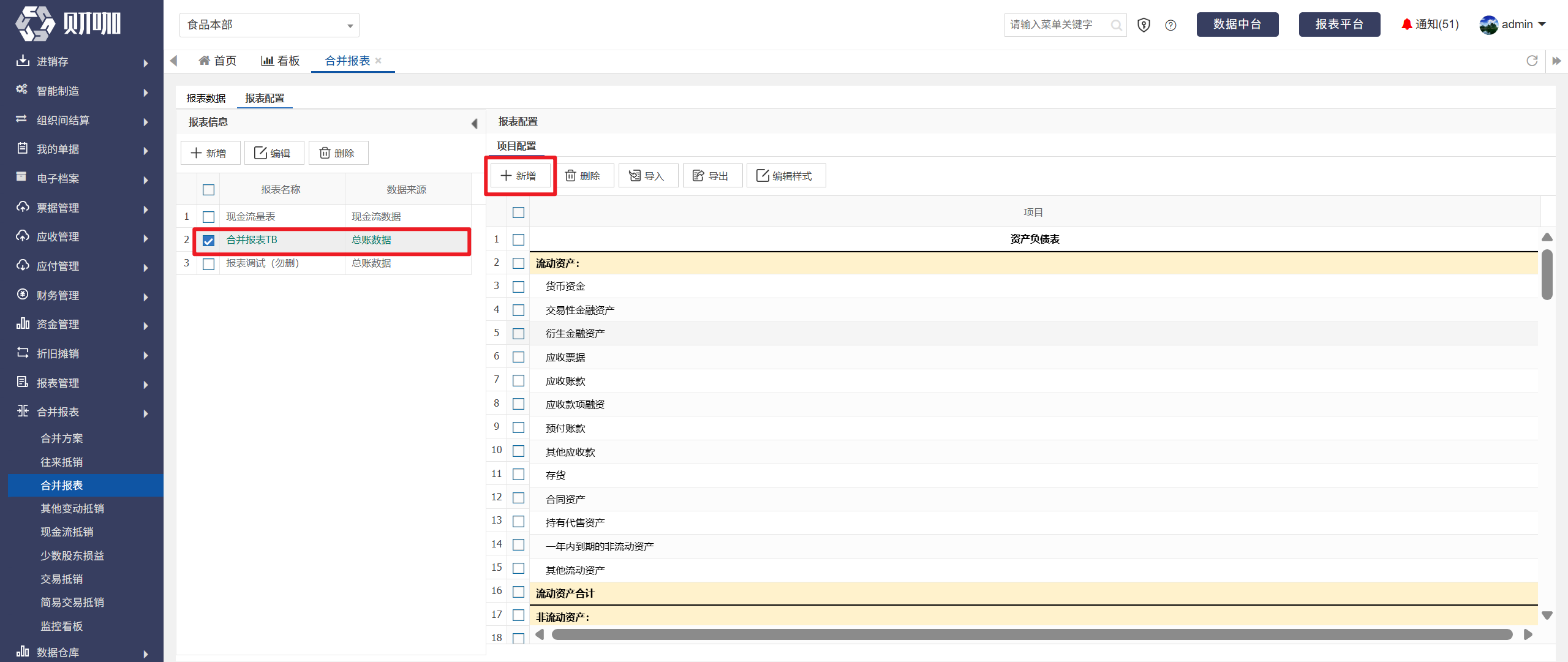The height and width of the screenshot is (662, 1568).
Task: Collapse the 报表信息 panel arrow
Action: [x=474, y=123]
